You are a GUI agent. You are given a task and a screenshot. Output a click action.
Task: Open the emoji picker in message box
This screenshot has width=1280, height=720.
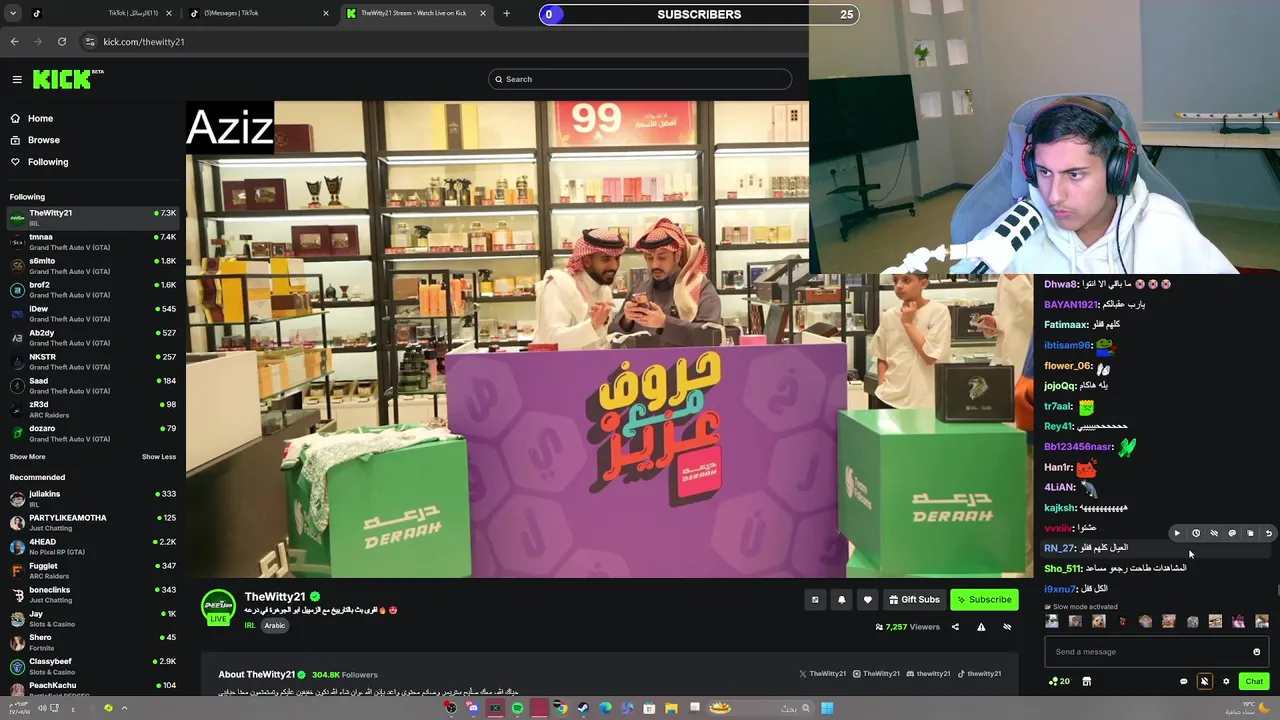[1257, 652]
